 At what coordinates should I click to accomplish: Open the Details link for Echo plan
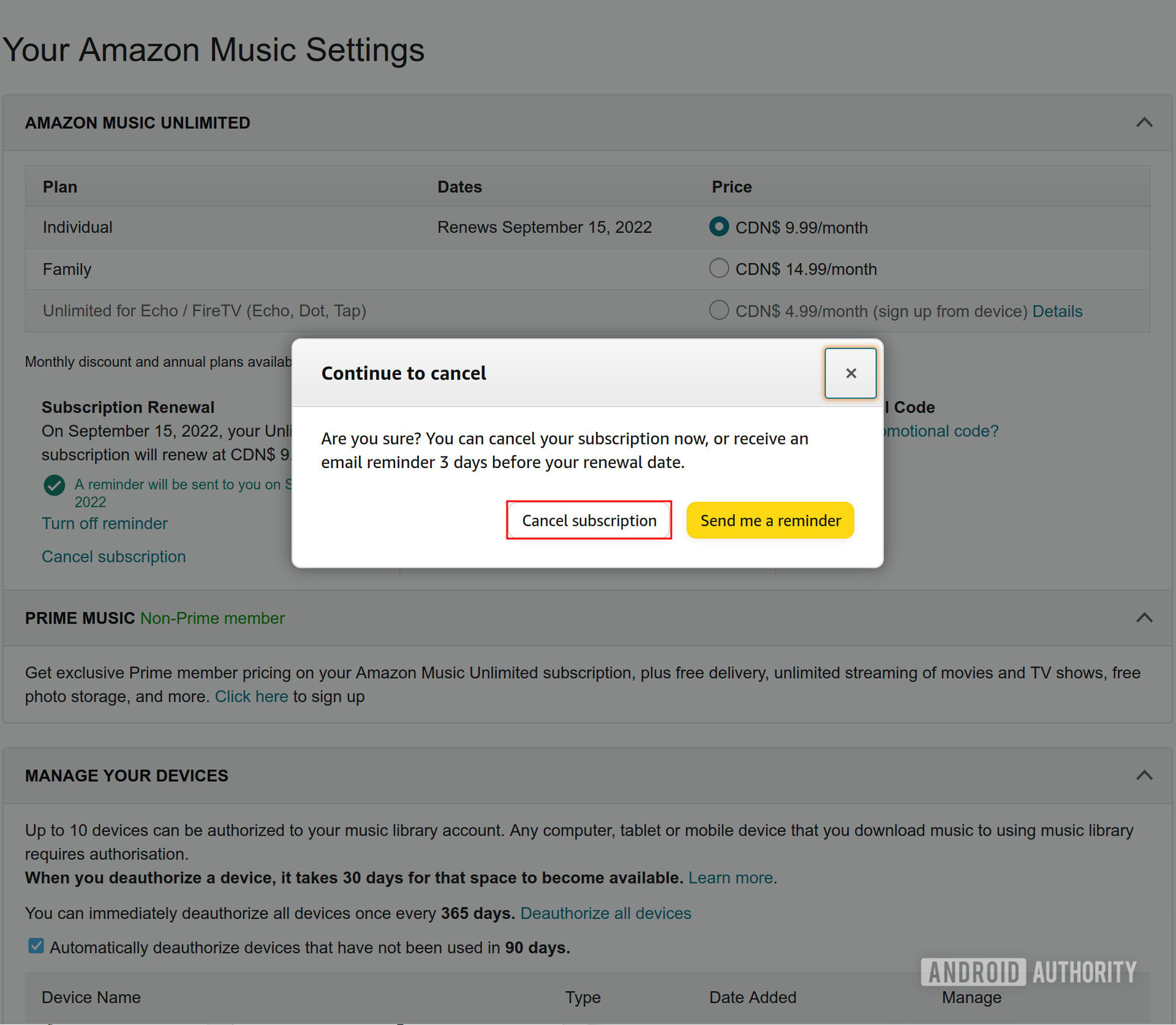[x=1057, y=311]
